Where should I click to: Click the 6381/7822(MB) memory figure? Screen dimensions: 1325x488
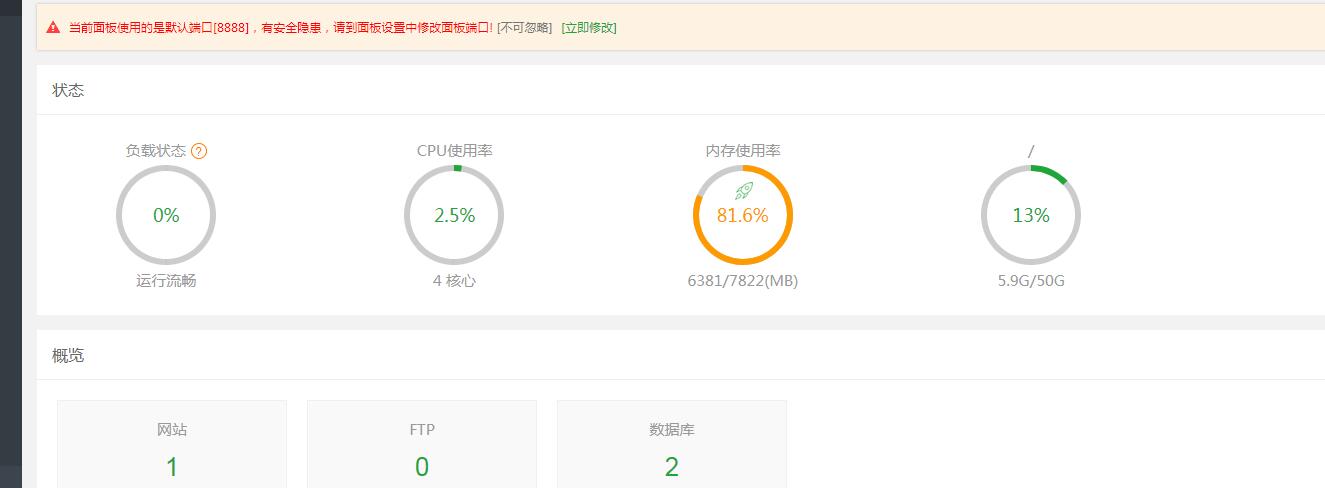pos(742,281)
